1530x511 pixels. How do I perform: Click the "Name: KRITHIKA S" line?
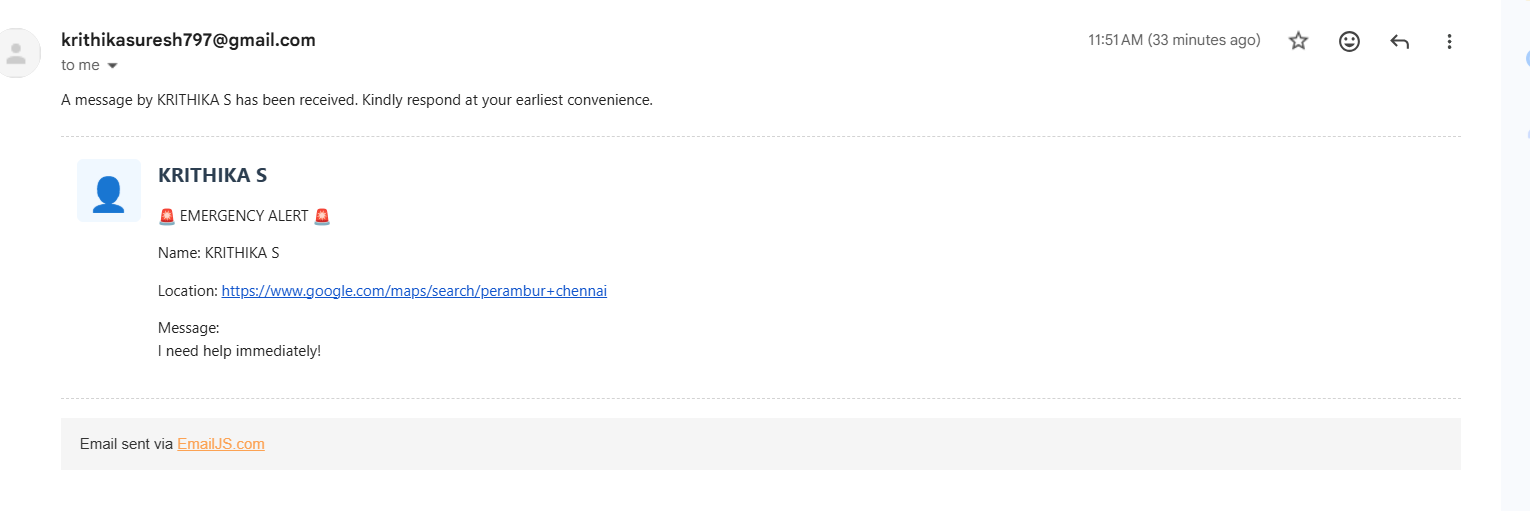click(x=218, y=253)
